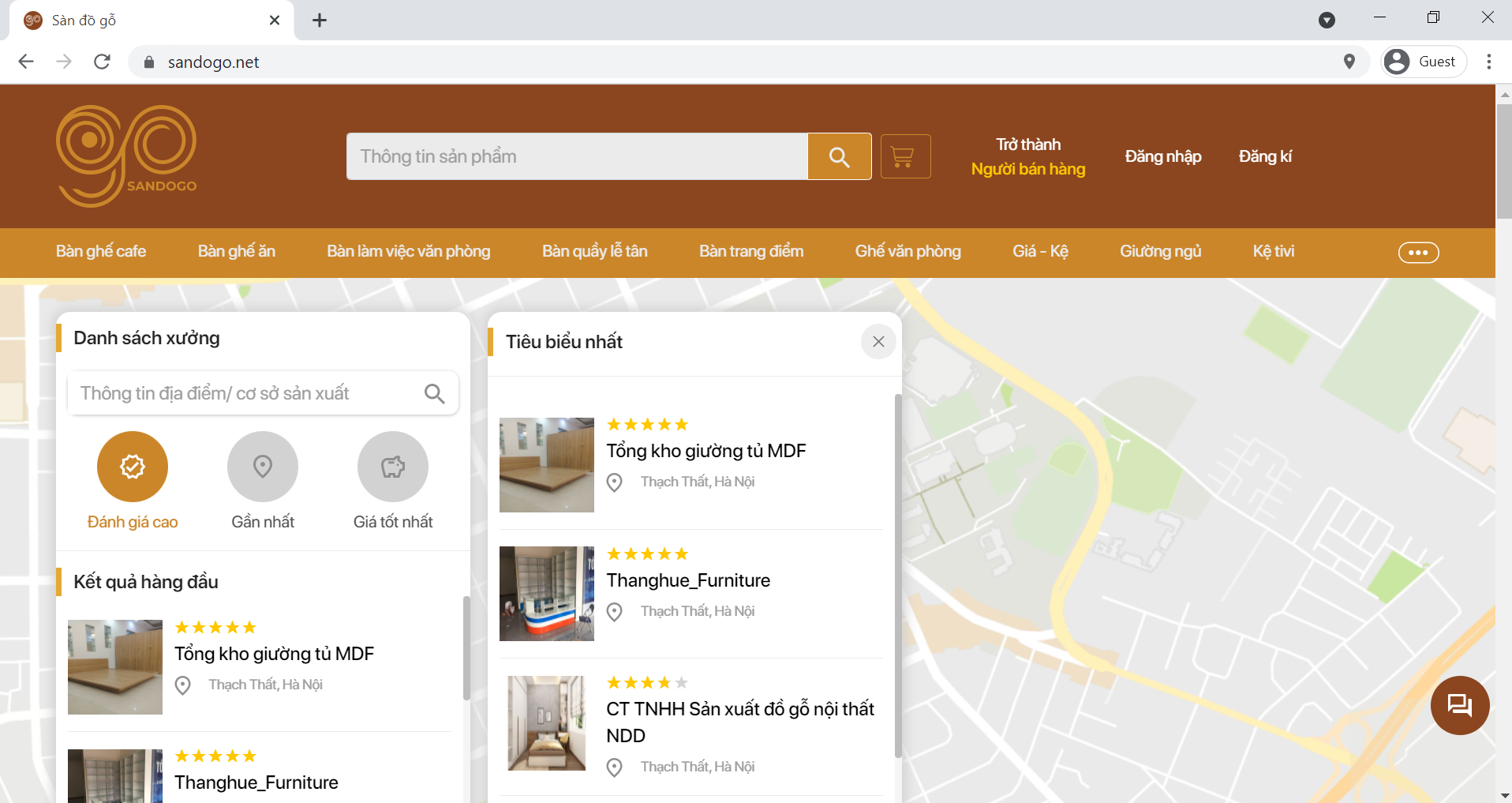Open Bàn làm việc văn phòng category
Screen dimensions: 1512x803
tap(409, 251)
